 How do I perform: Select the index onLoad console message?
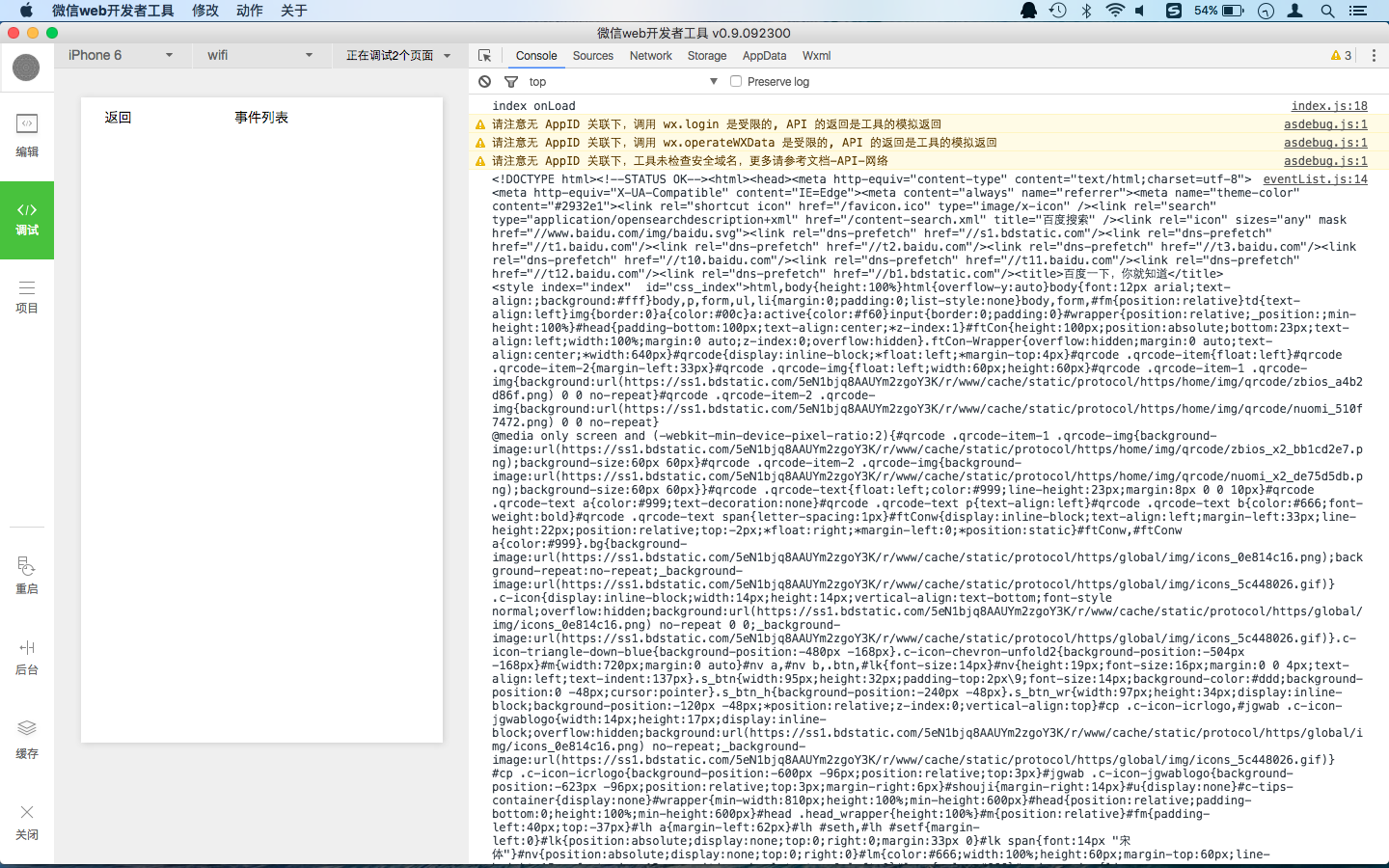click(533, 106)
